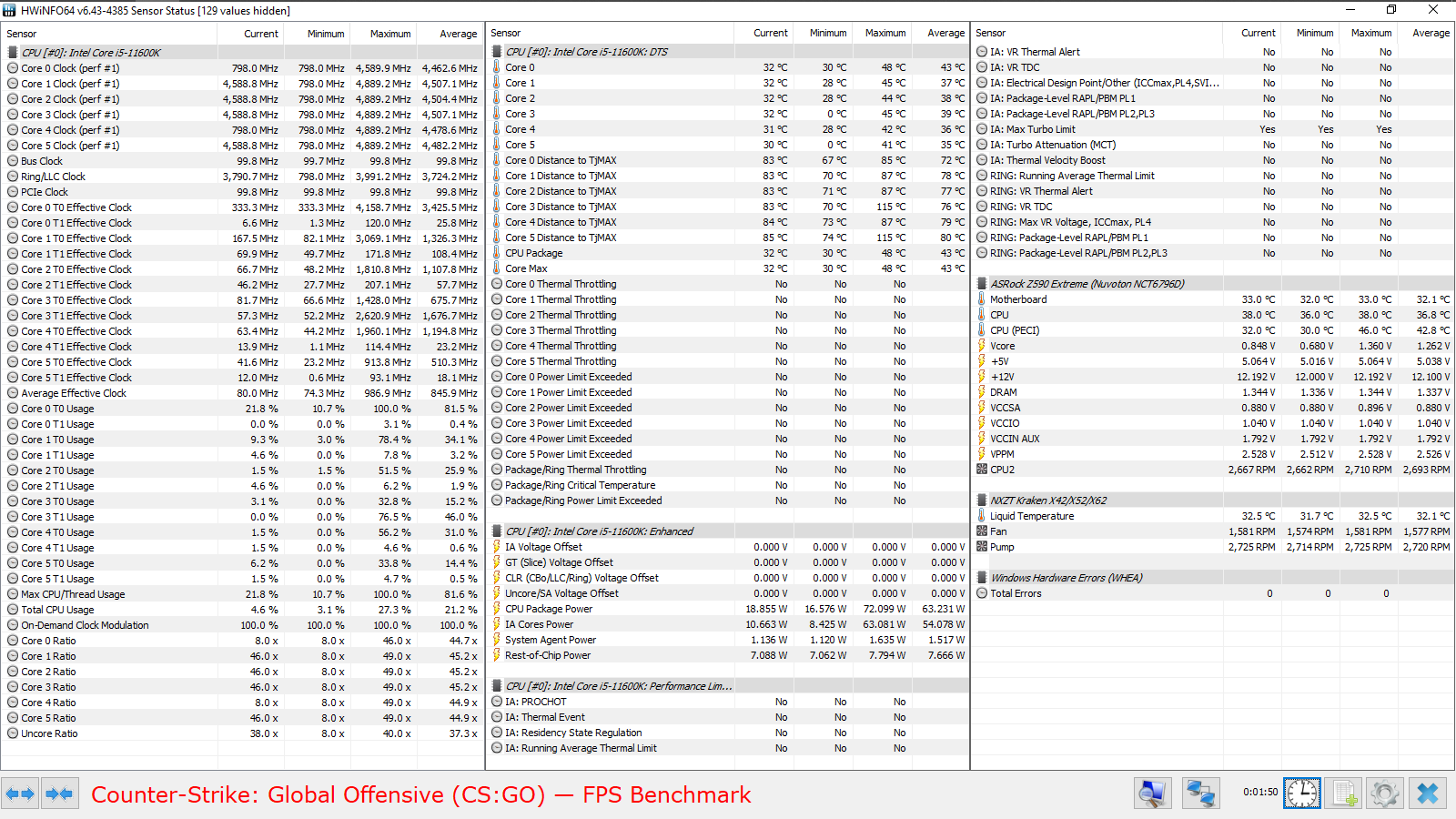1456x819 pixels.
Task: Click the Sensor column header above IA: VR Thermal Alert
Action: (1097, 33)
